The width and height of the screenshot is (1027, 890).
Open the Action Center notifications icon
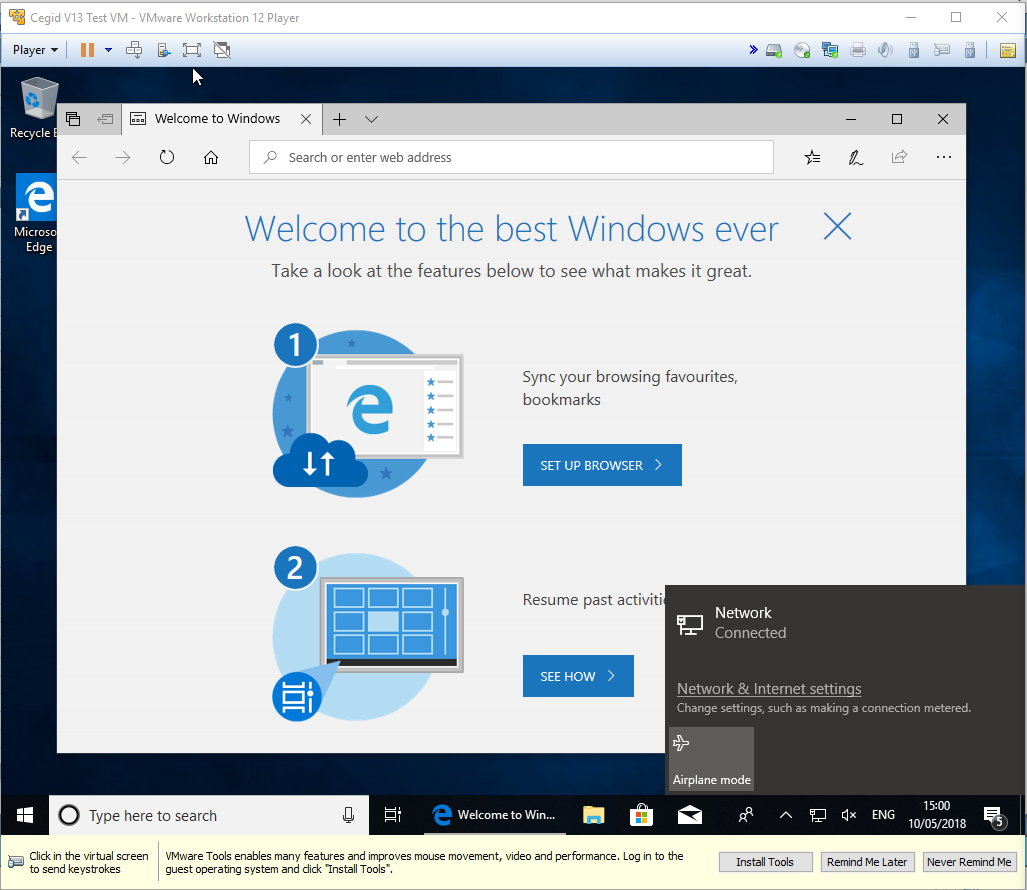click(x=995, y=816)
